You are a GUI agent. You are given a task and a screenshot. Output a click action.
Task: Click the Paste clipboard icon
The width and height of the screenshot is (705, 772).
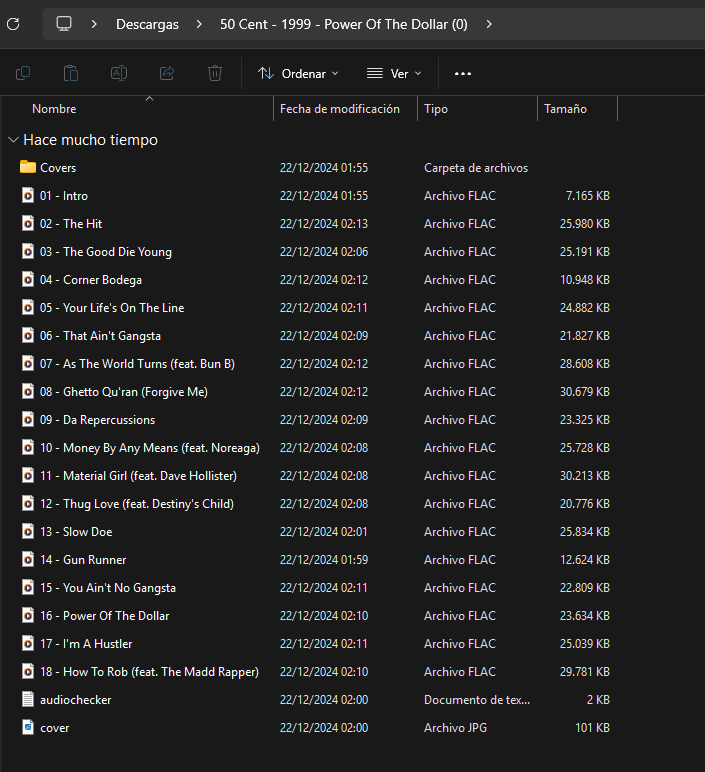71,73
